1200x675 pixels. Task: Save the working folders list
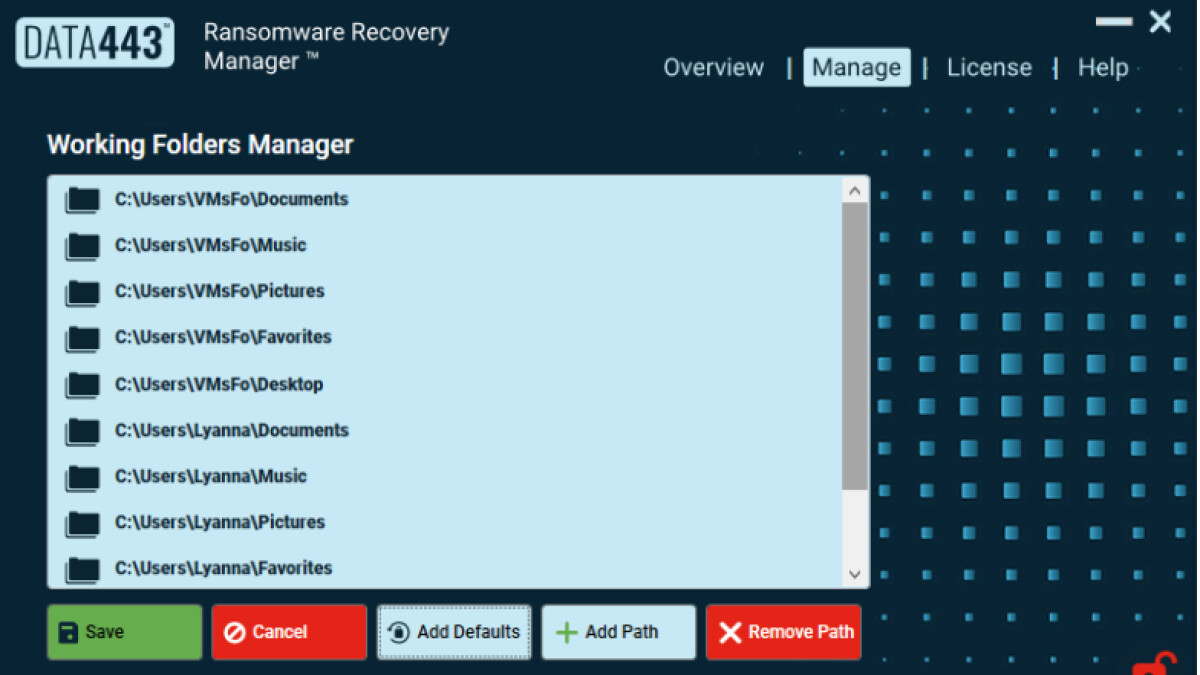pyautogui.click(x=124, y=631)
